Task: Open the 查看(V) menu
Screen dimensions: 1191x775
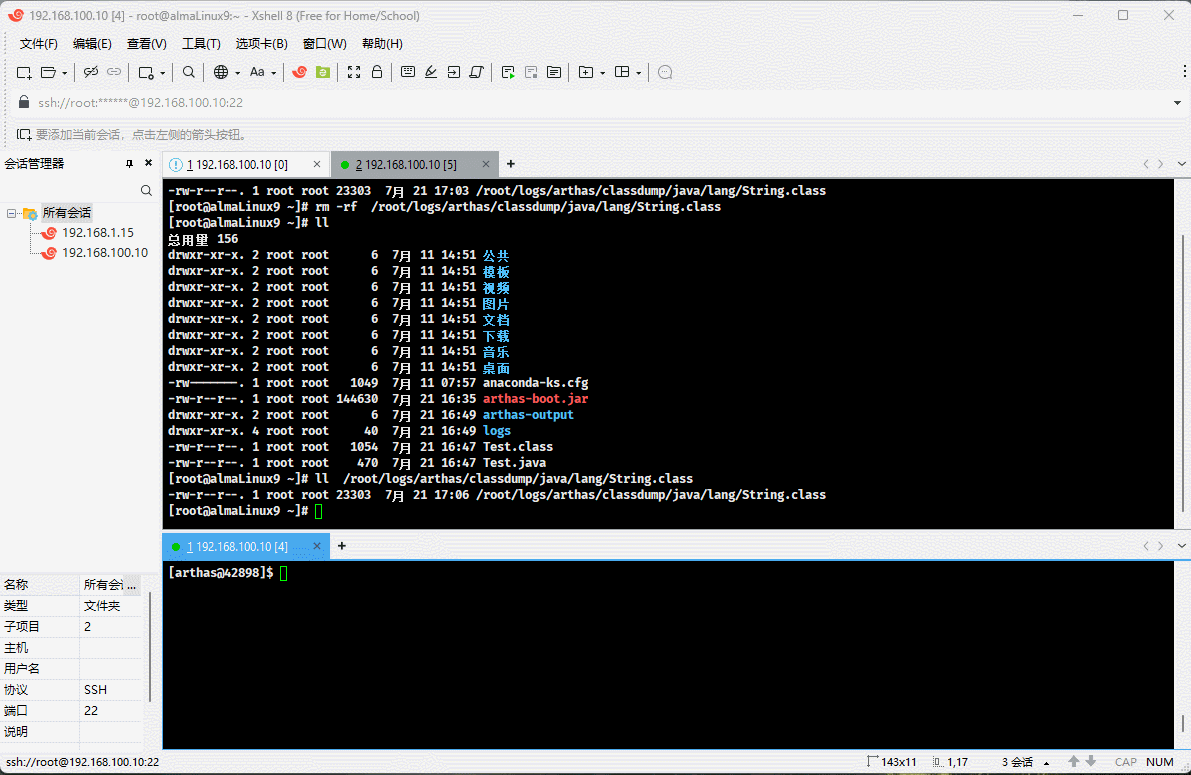Action: click(147, 43)
